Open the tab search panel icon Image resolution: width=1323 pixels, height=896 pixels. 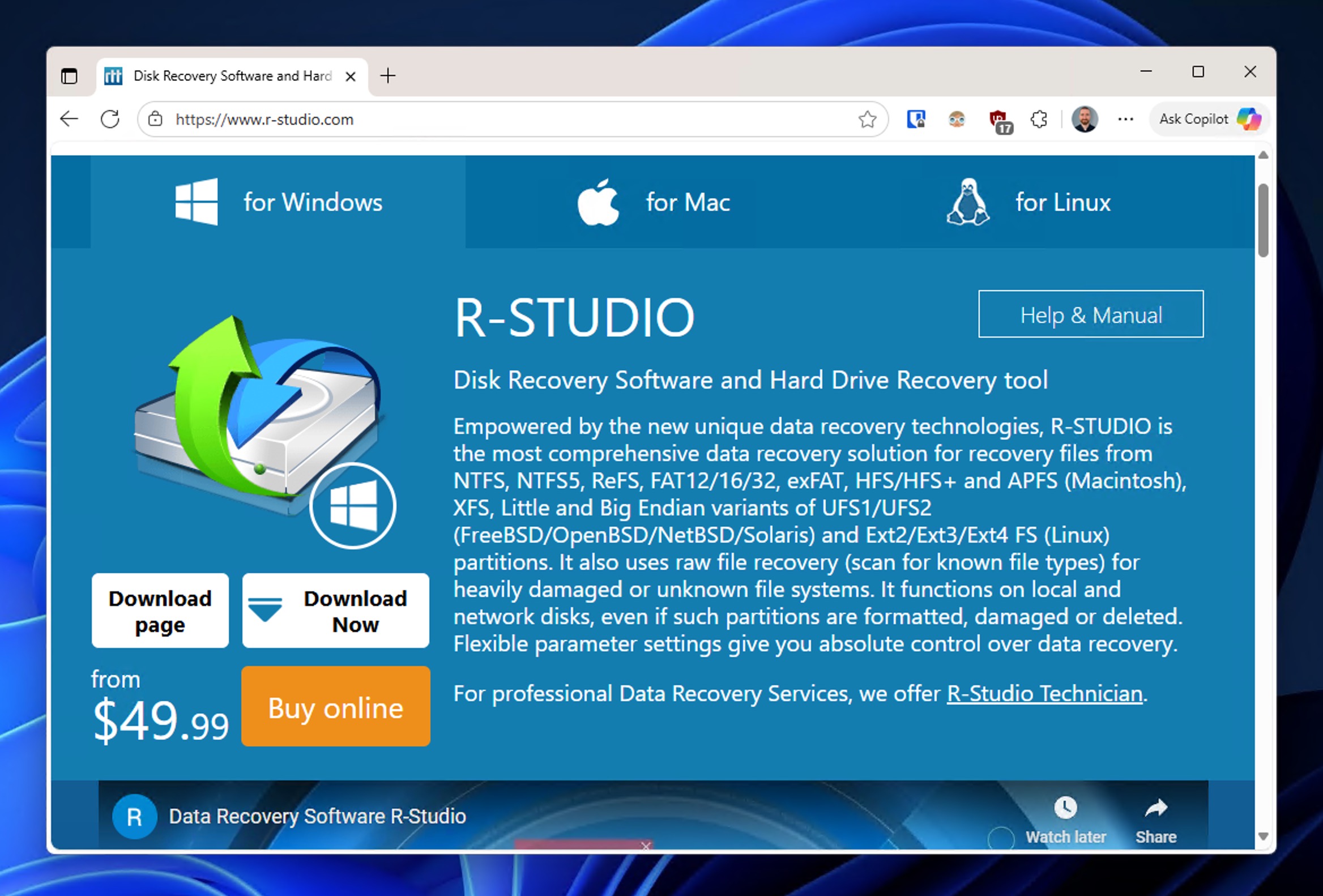69,75
